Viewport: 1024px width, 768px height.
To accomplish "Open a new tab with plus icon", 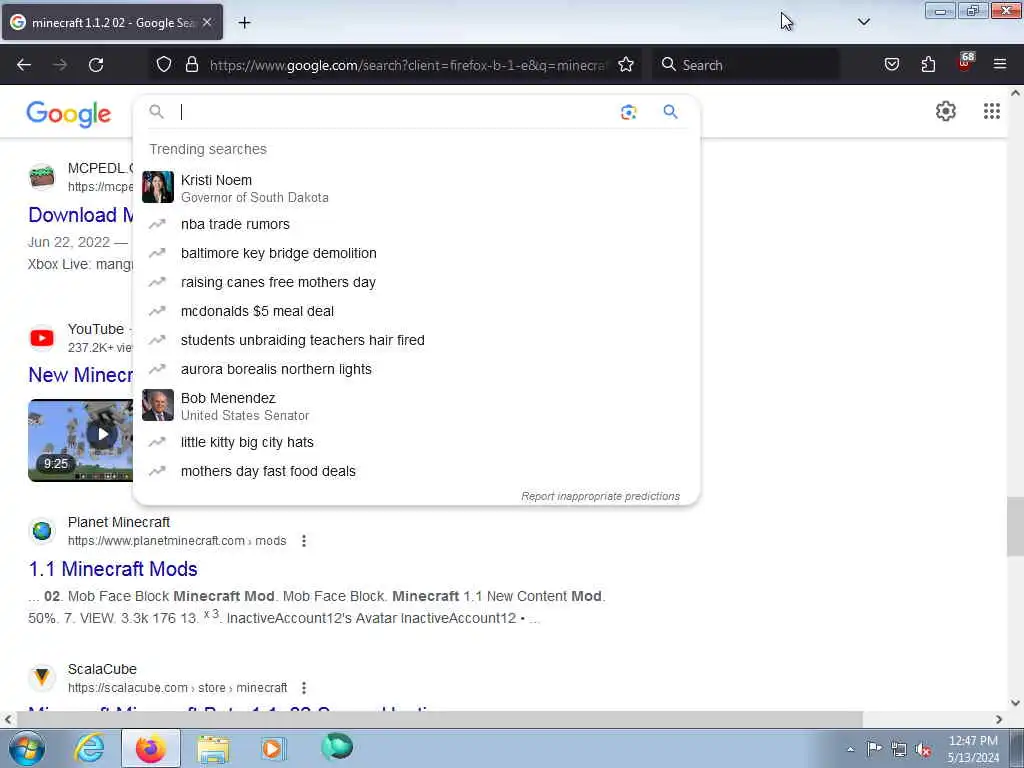I will pyautogui.click(x=244, y=23).
